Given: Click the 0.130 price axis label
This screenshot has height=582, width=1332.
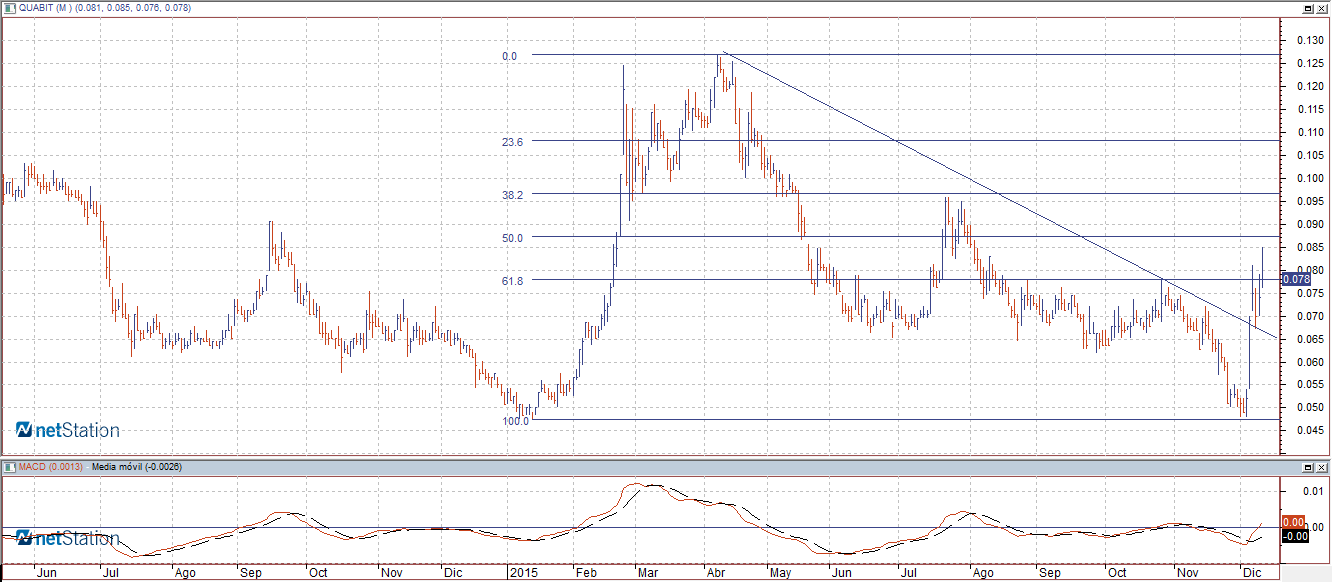Looking at the screenshot, I should 1310,40.
